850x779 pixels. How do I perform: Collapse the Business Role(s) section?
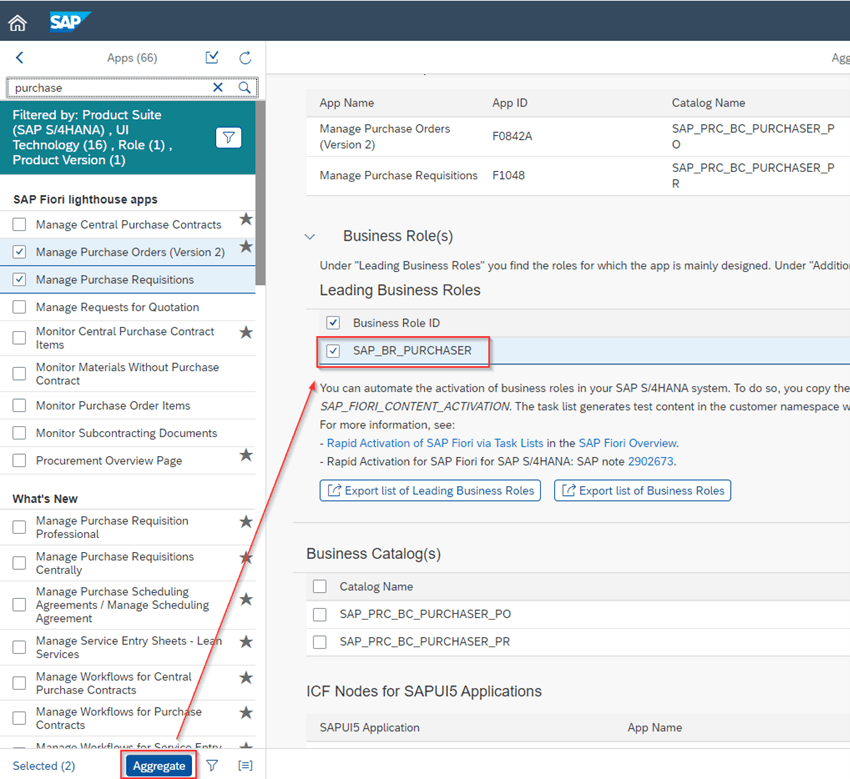point(310,236)
